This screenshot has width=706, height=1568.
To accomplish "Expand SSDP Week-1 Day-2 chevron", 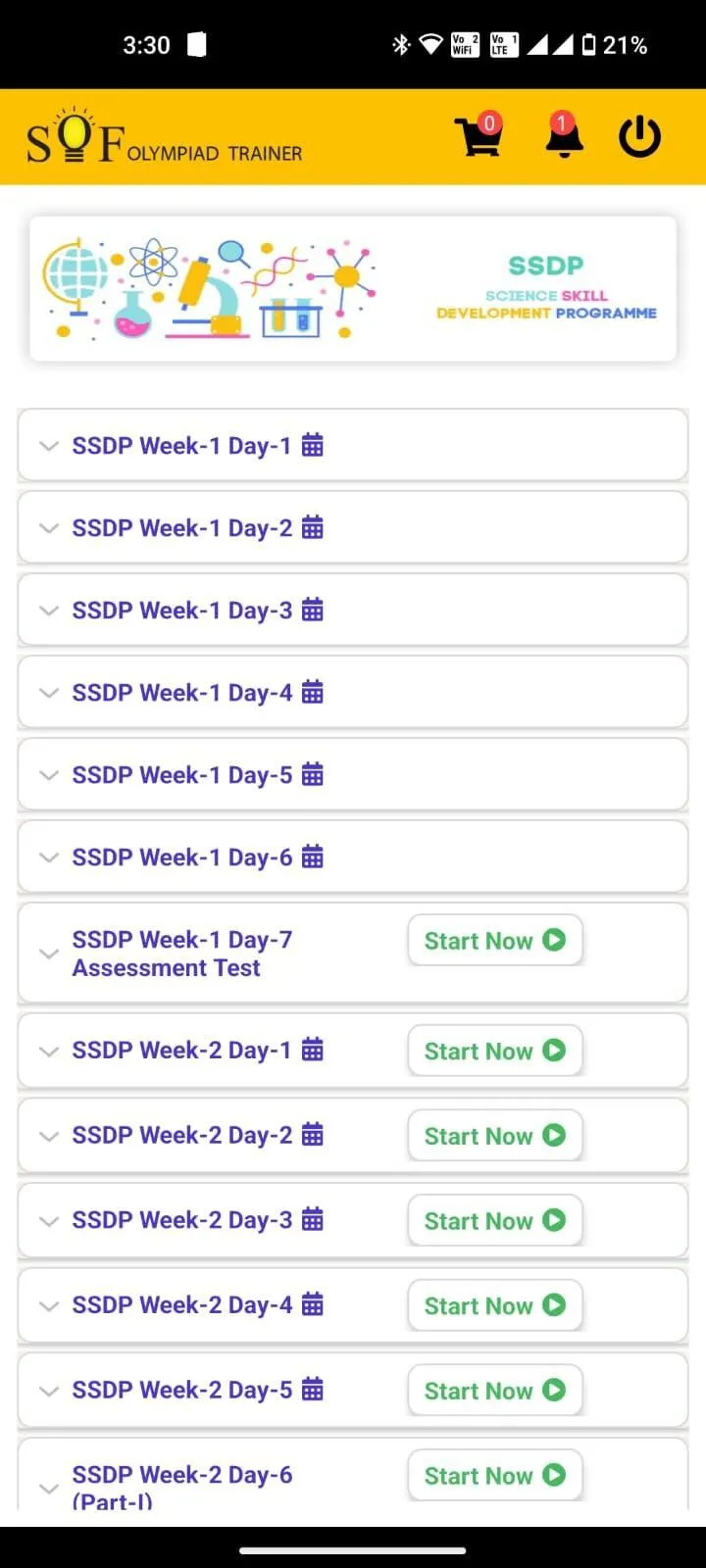I will tap(48, 528).
